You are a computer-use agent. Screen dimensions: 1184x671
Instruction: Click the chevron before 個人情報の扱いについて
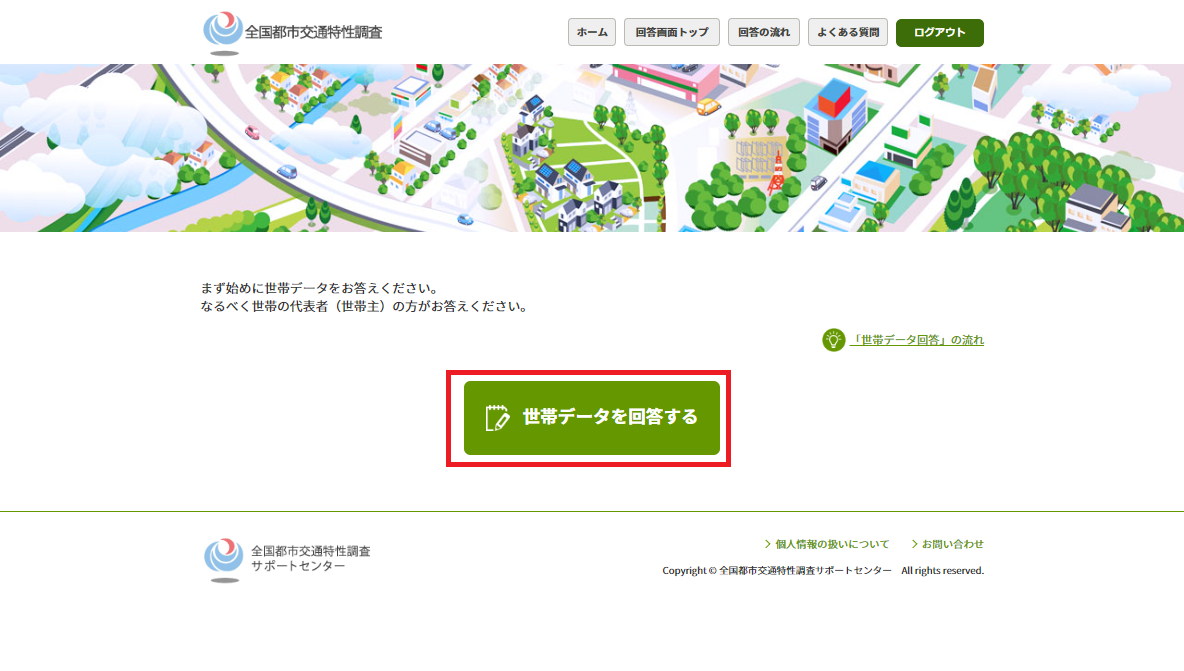(x=767, y=545)
